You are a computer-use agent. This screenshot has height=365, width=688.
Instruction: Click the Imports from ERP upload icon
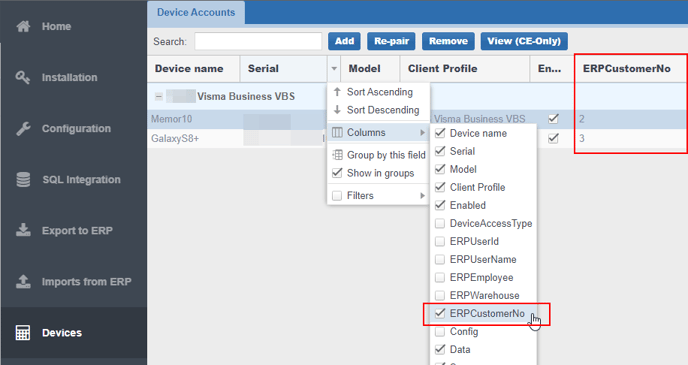coord(23,282)
